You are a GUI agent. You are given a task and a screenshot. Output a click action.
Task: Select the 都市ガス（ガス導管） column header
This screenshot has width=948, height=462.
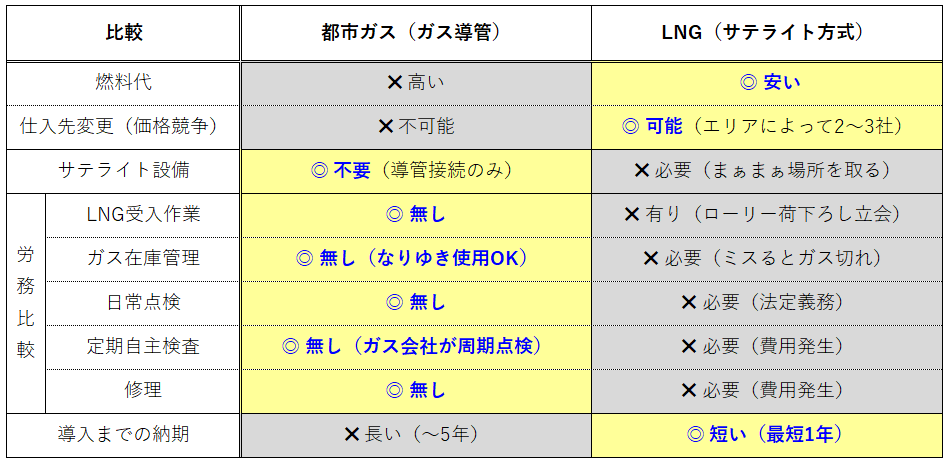(x=415, y=33)
